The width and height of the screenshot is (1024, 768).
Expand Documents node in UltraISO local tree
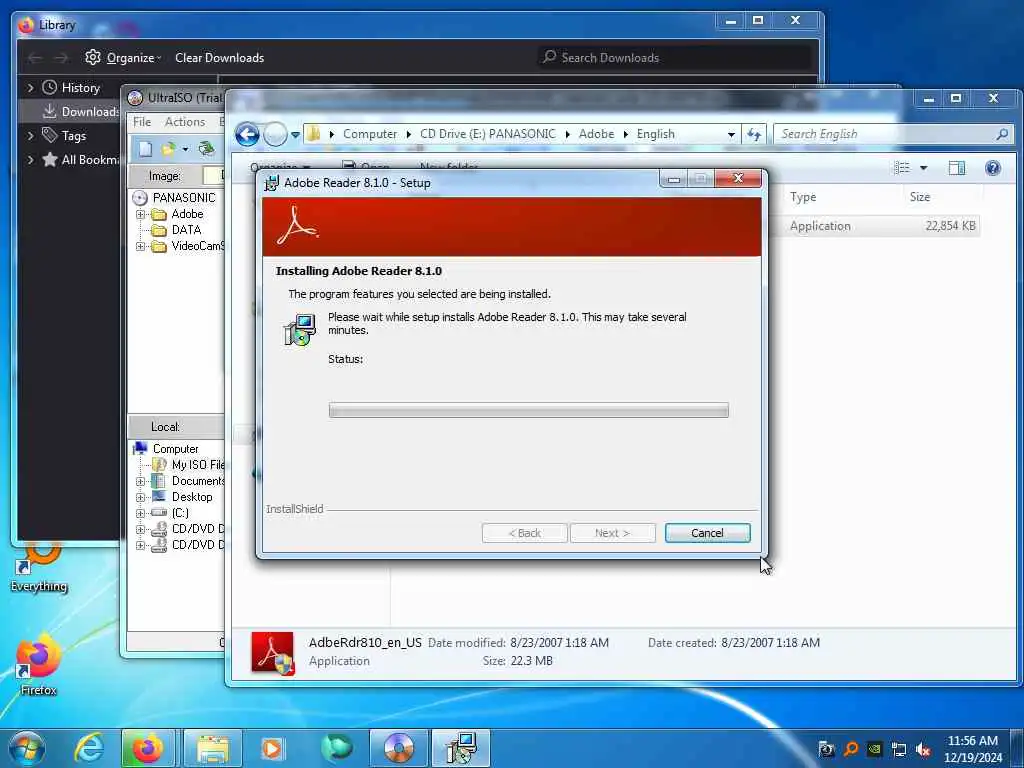tap(140, 481)
